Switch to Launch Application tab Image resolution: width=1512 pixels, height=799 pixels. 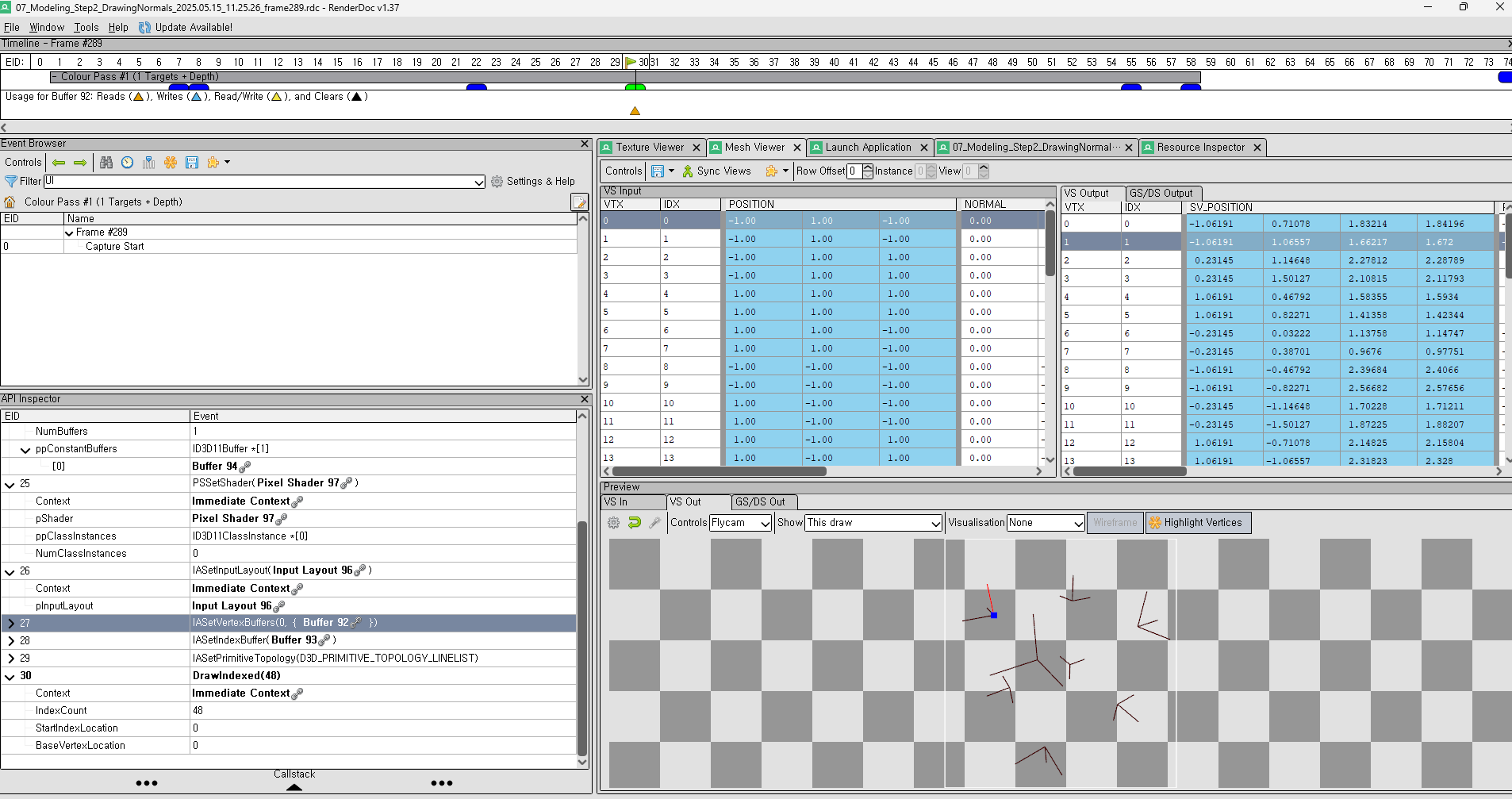click(x=869, y=148)
